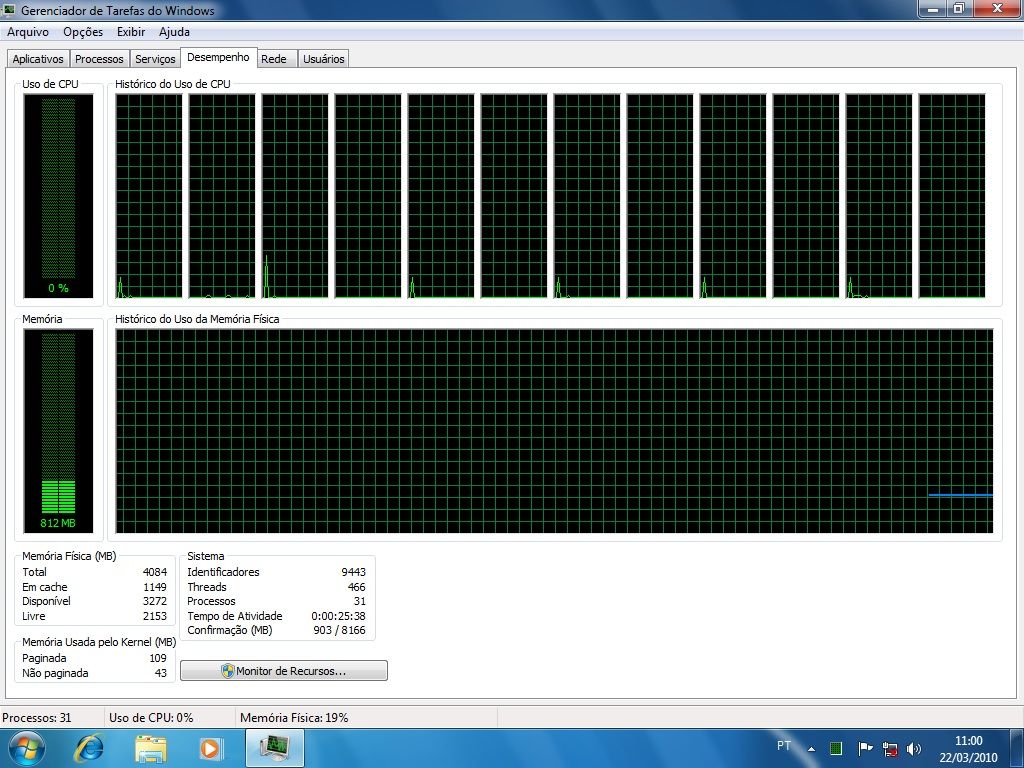Open Windows Explorer folder icon on taskbar
The height and width of the screenshot is (768, 1024).
[150, 748]
